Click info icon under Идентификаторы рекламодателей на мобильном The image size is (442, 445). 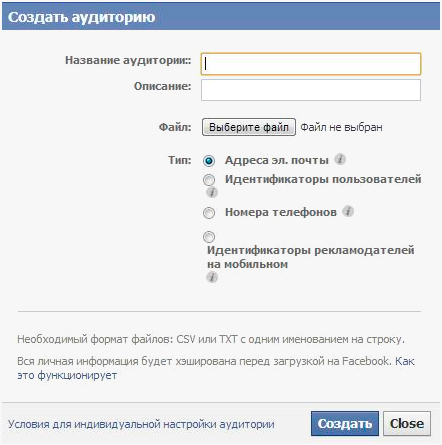(x=212, y=277)
